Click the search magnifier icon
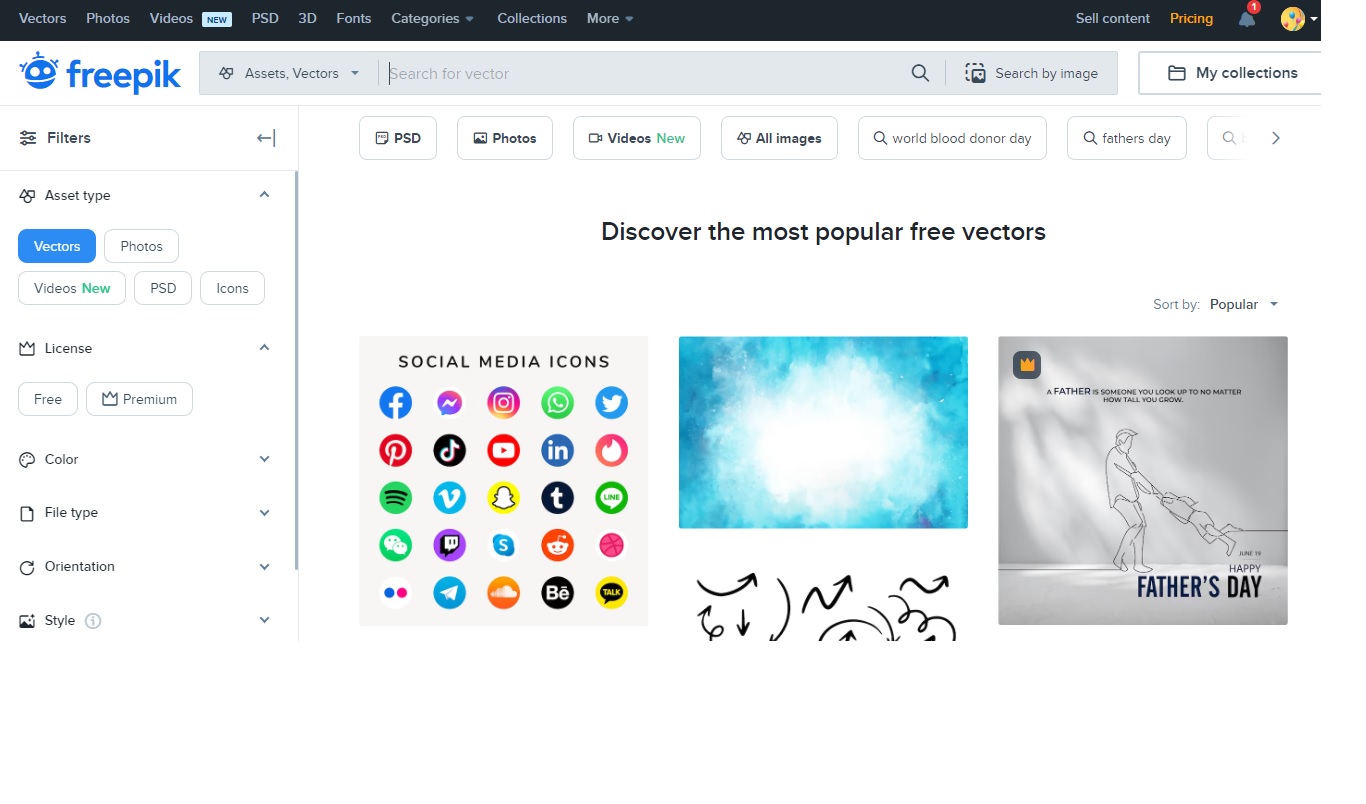Viewport: 1366px width, 804px height. pos(920,73)
